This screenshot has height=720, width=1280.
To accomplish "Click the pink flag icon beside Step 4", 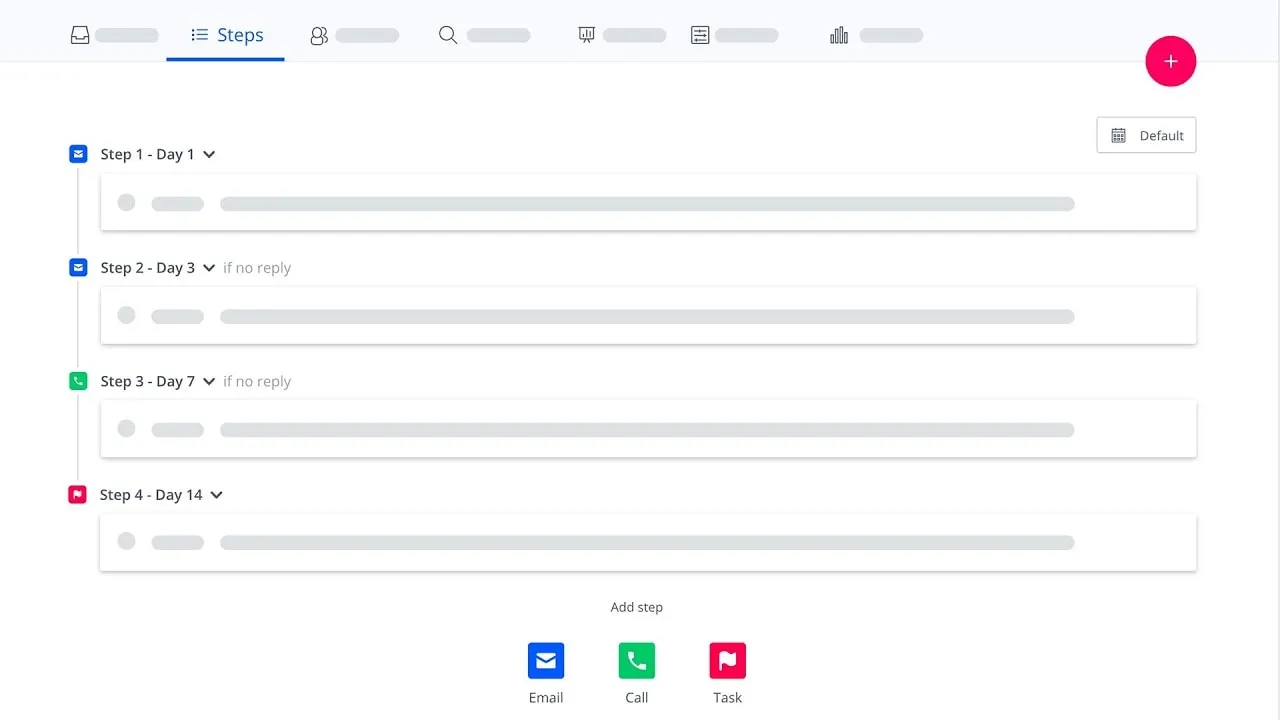I will 78,494.
